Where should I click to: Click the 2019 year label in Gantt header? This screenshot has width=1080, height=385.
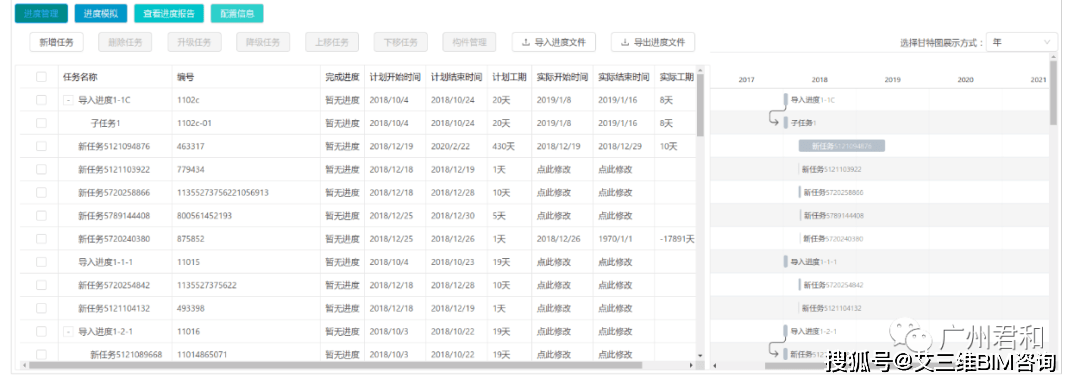893,80
